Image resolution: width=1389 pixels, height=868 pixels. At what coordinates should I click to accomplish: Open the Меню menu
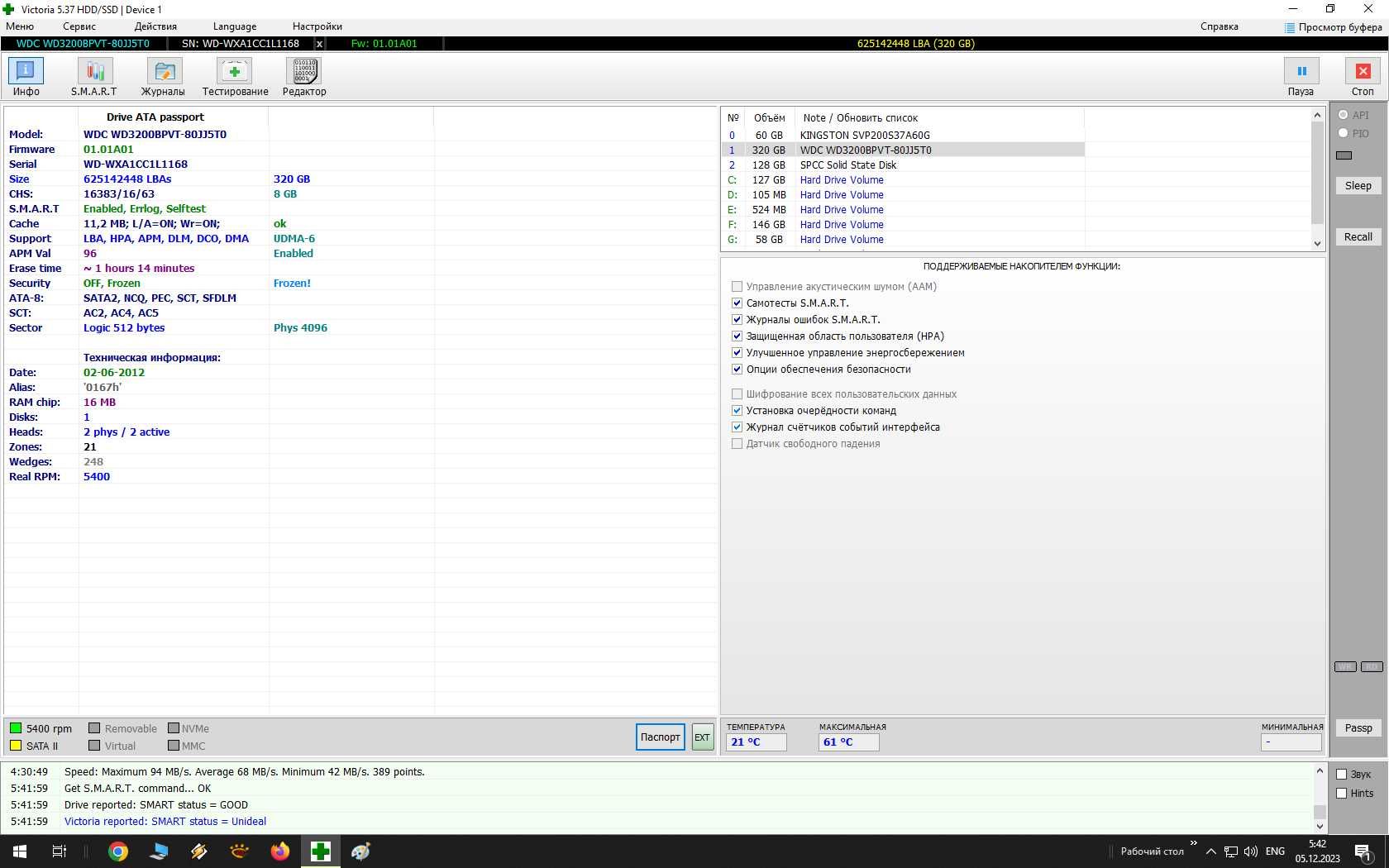(x=20, y=26)
